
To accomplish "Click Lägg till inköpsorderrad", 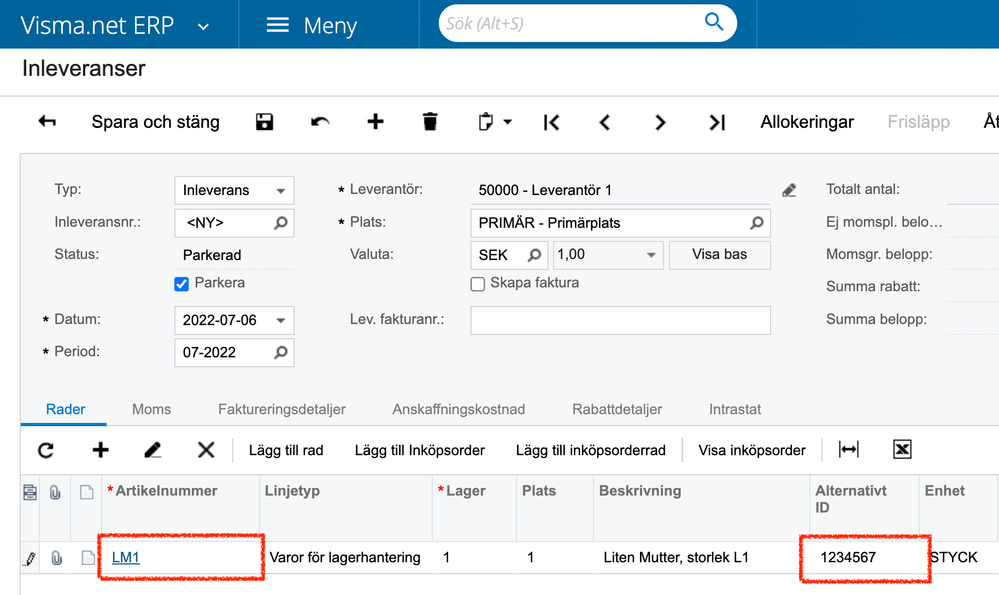I will click(591, 450).
